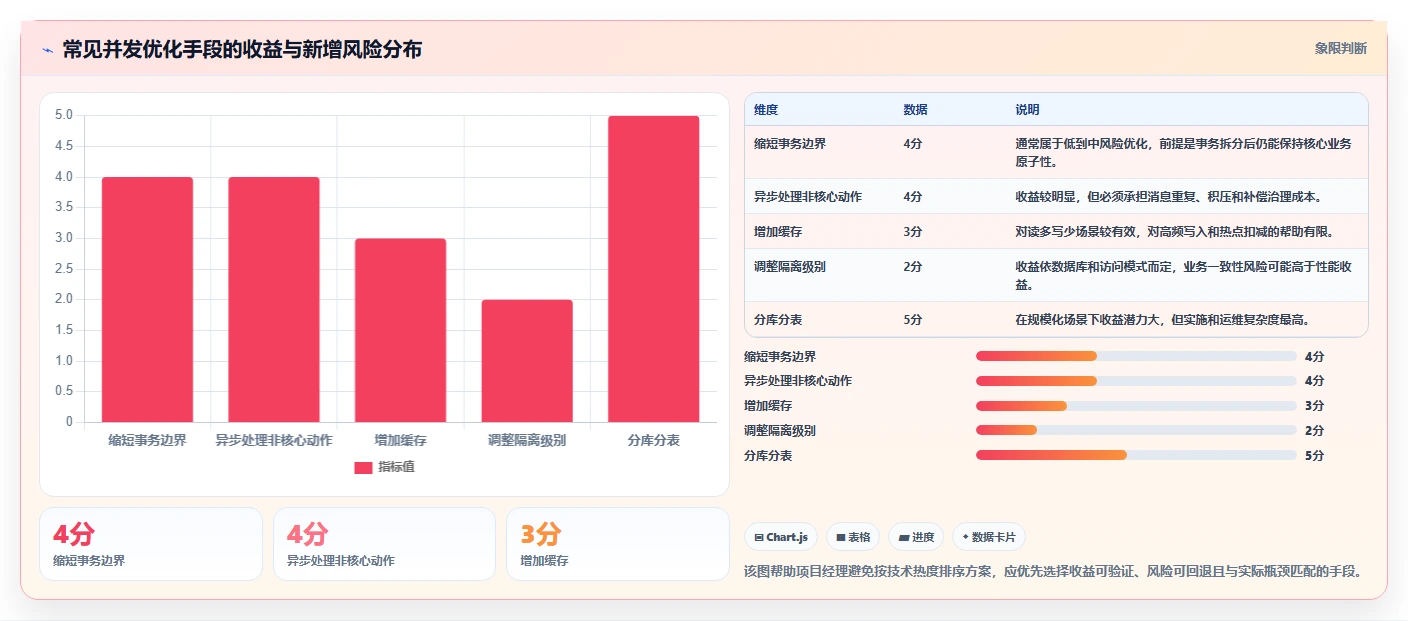Image resolution: width=1408 pixels, height=621 pixels.
Task: Click the 5.0 y-axis tick label
Action: (x=64, y=115)
